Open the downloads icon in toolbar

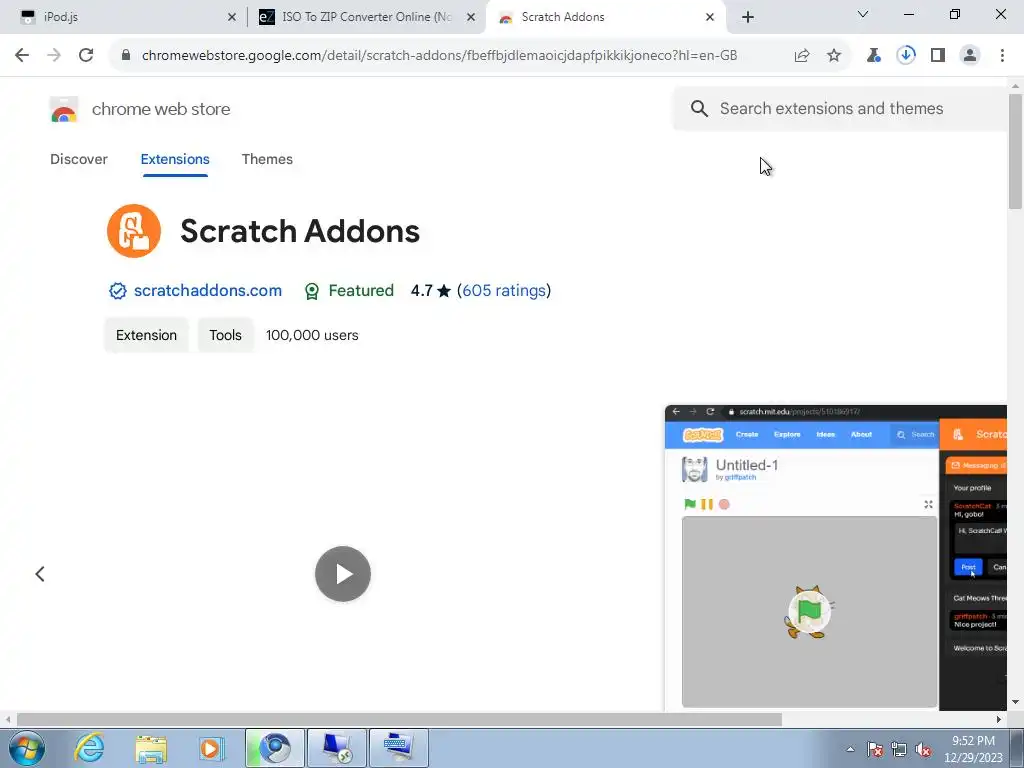point(906,56)
